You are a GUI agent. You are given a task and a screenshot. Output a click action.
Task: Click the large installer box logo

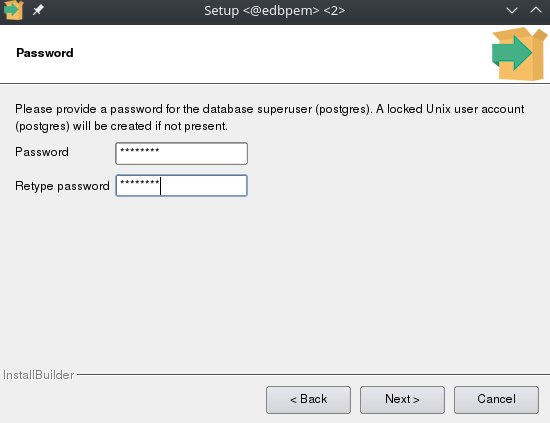(x=519, y=54)
